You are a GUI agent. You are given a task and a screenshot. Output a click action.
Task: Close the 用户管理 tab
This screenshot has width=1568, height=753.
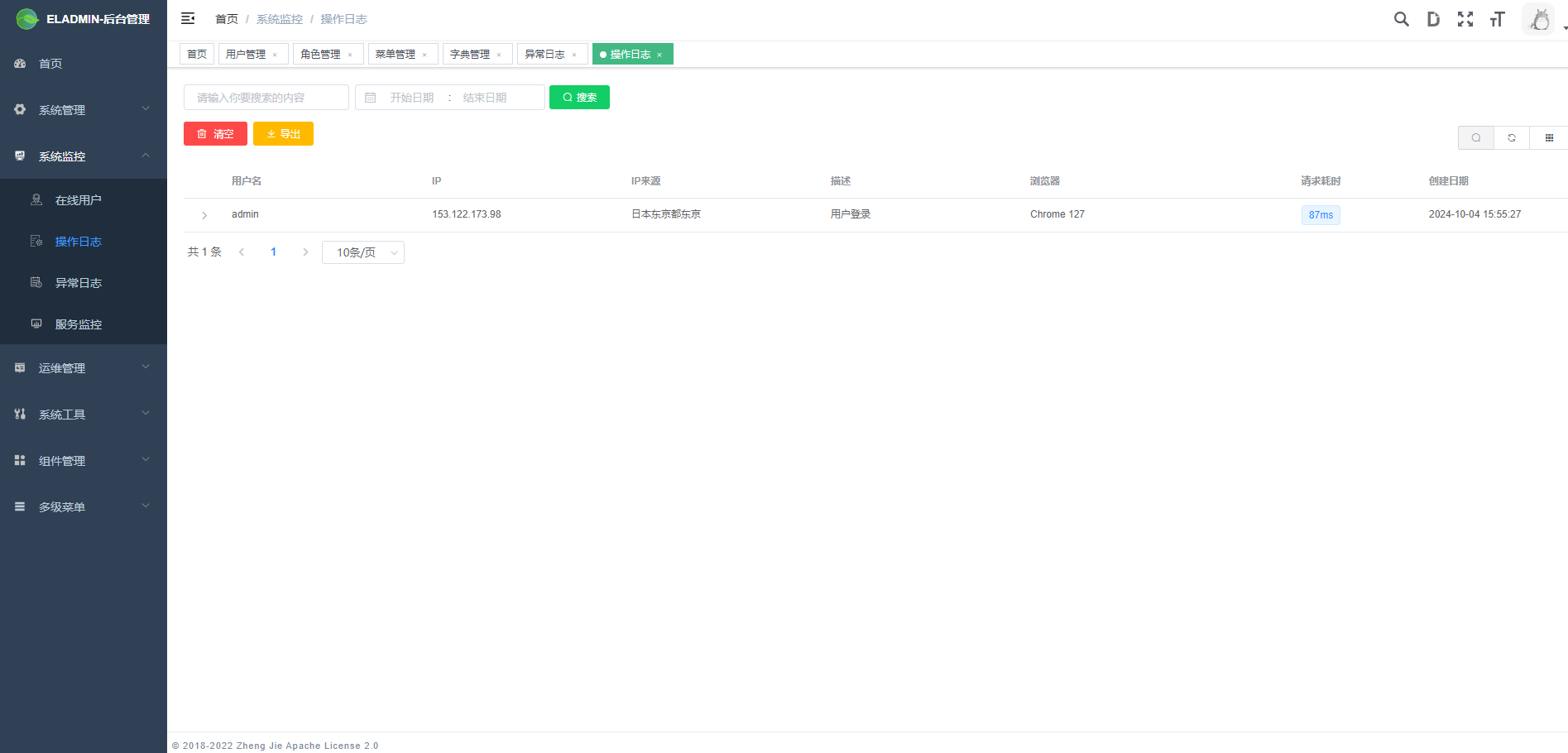tap(275, 55)
